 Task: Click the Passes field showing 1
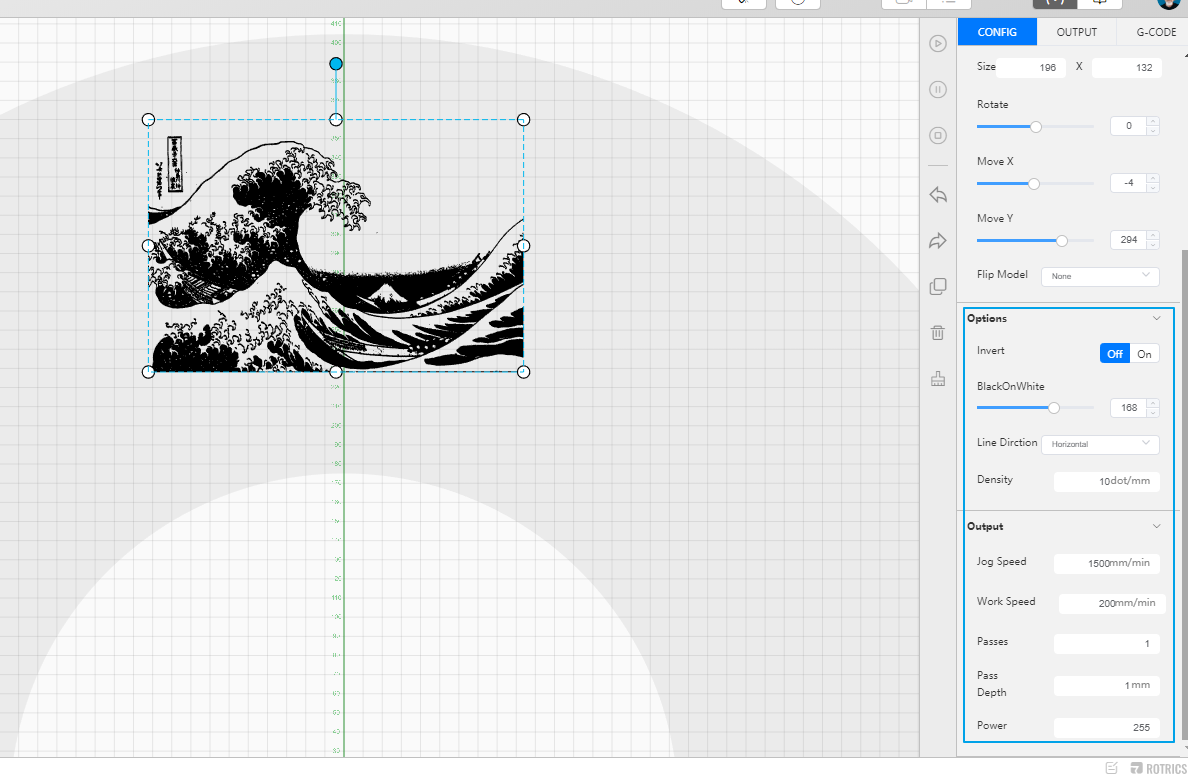click(x=1106, y=643)
